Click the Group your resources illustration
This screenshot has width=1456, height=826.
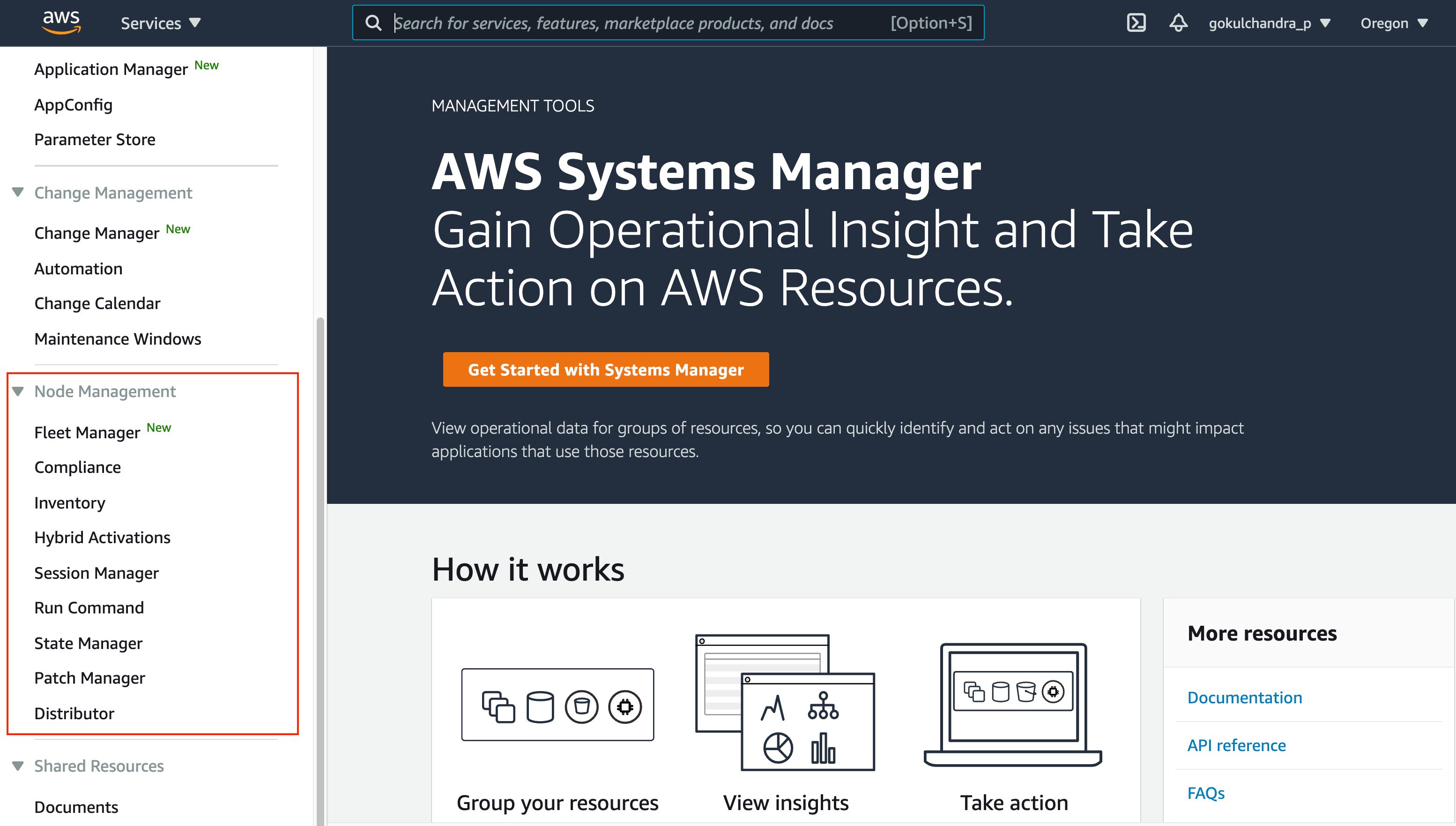557,704
